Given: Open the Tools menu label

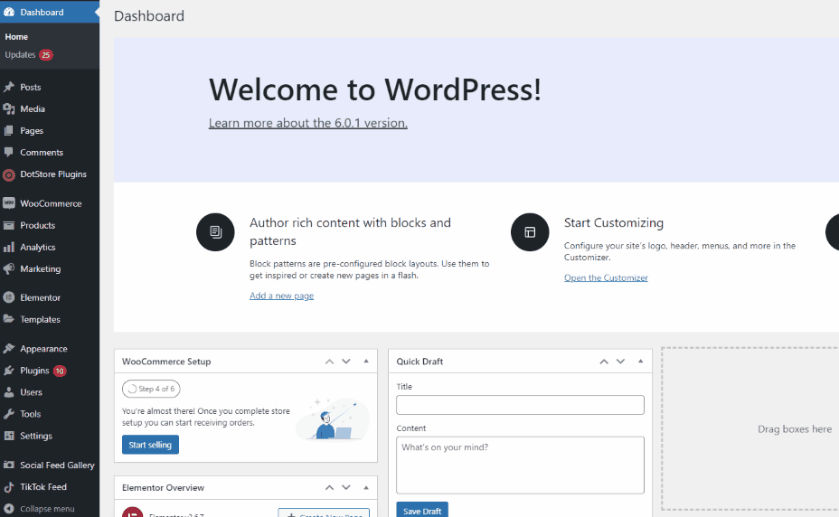Looking at the screenshot, I should coord(30,414).
